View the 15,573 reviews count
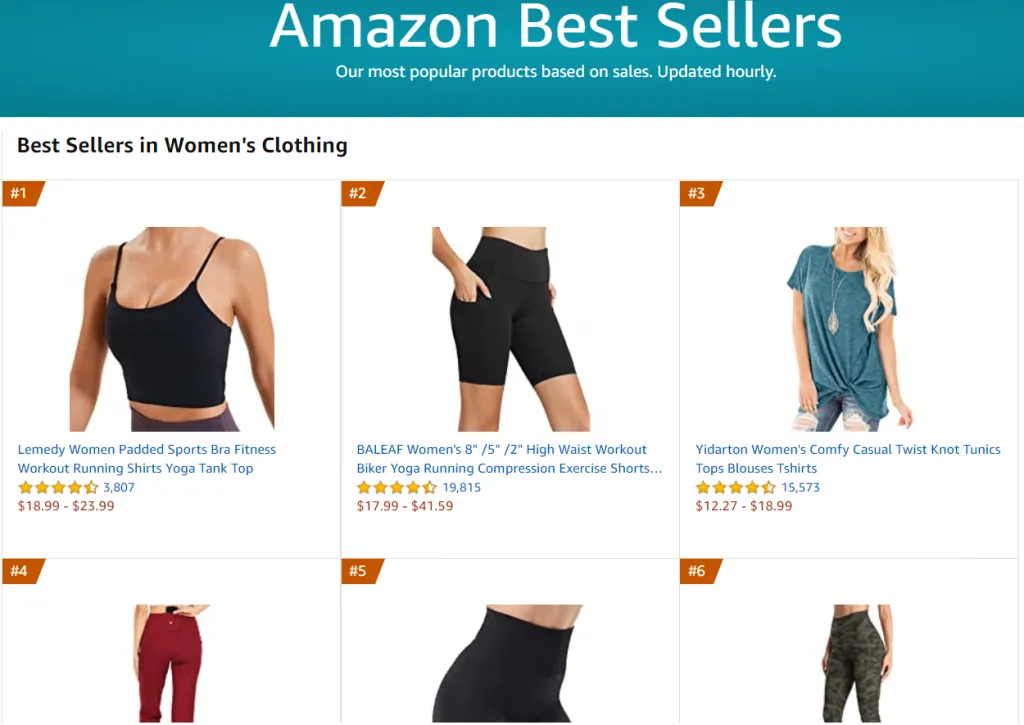 [800, 487]
